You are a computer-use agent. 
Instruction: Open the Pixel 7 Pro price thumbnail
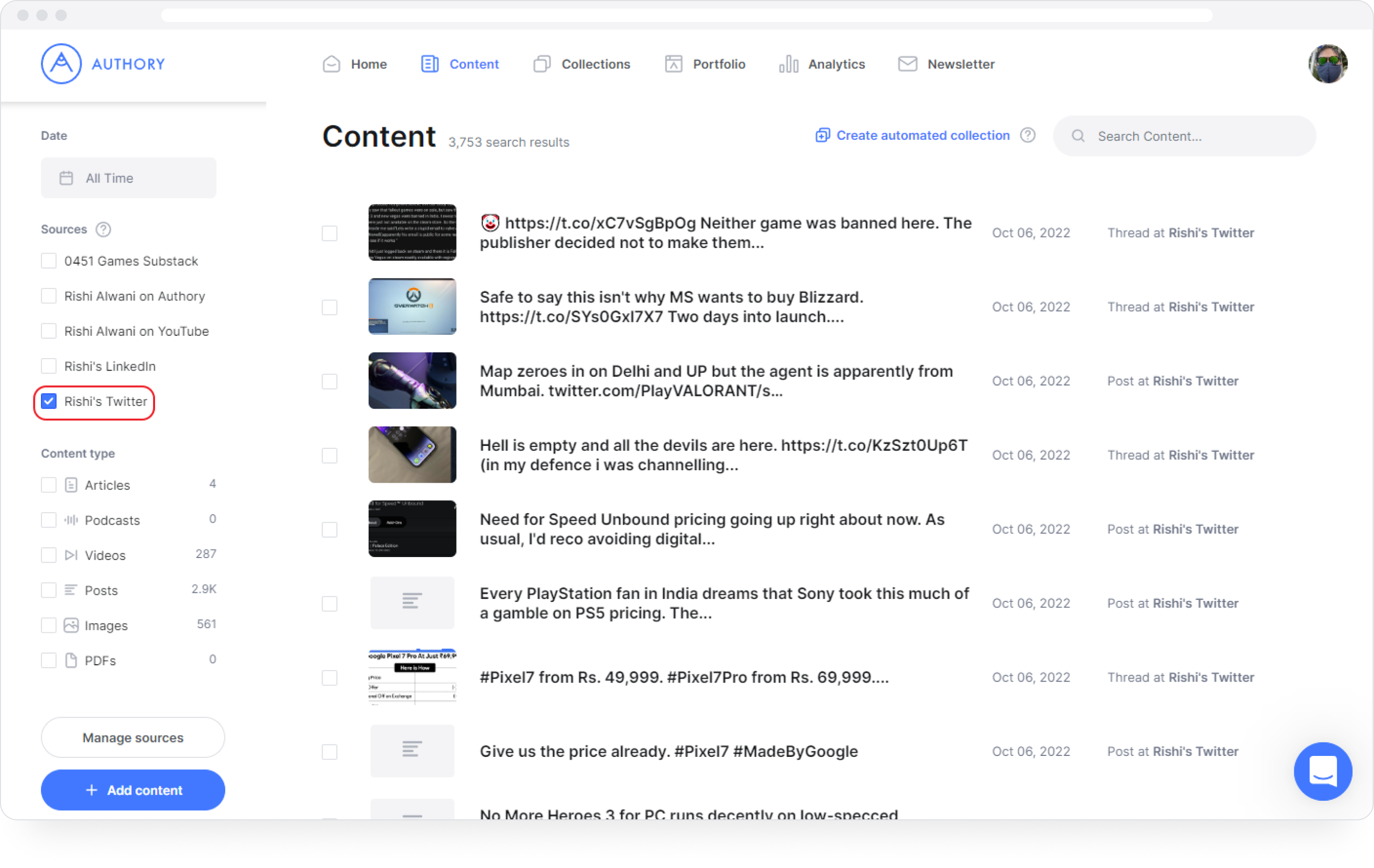(x=412, y=677)
